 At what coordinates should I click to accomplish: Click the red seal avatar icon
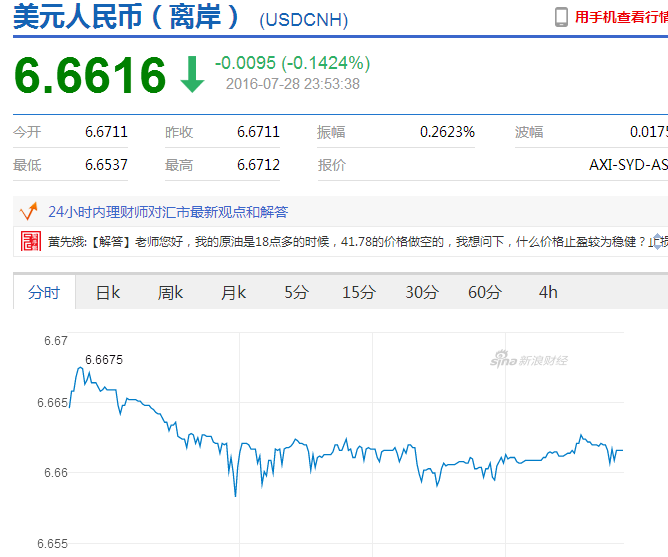coord(31,242)
